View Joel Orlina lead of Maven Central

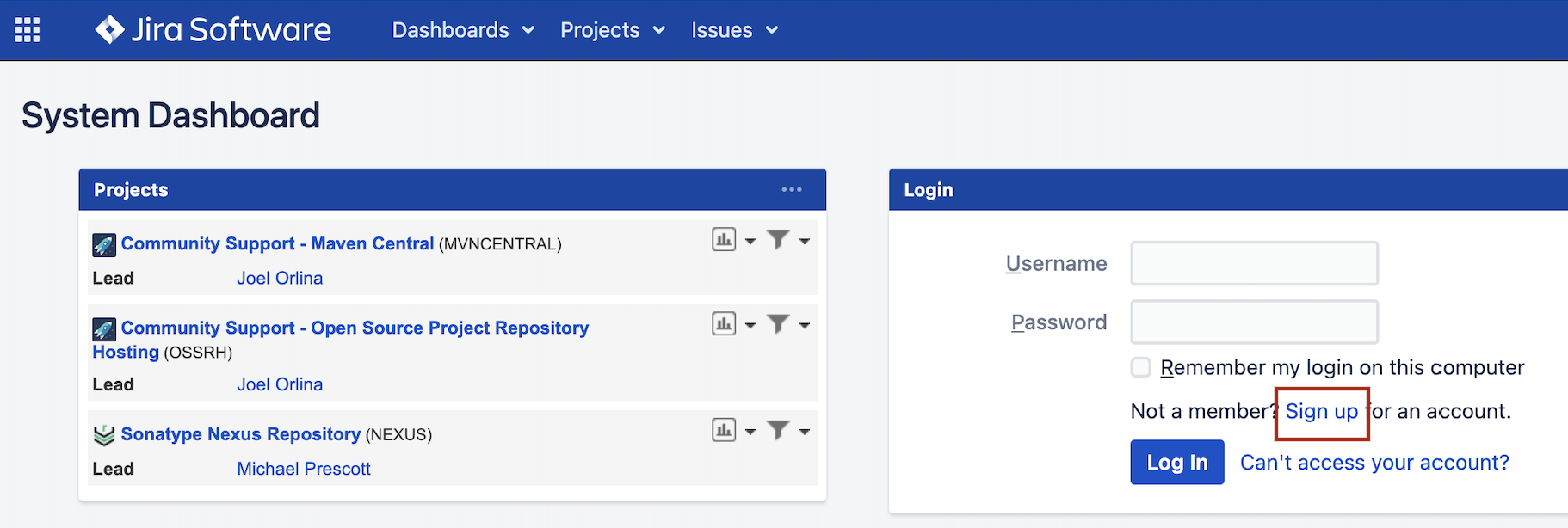280,278
